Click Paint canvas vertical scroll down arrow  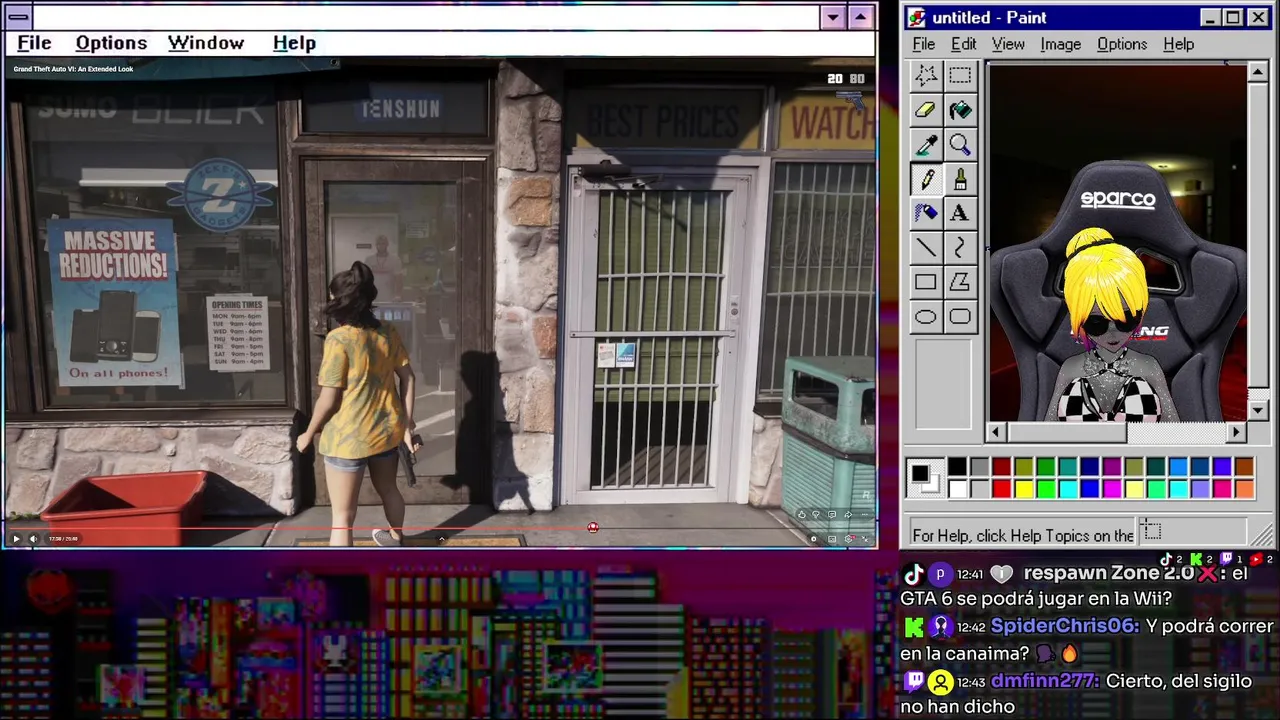pyautogui.click(x=1259, y=411)
